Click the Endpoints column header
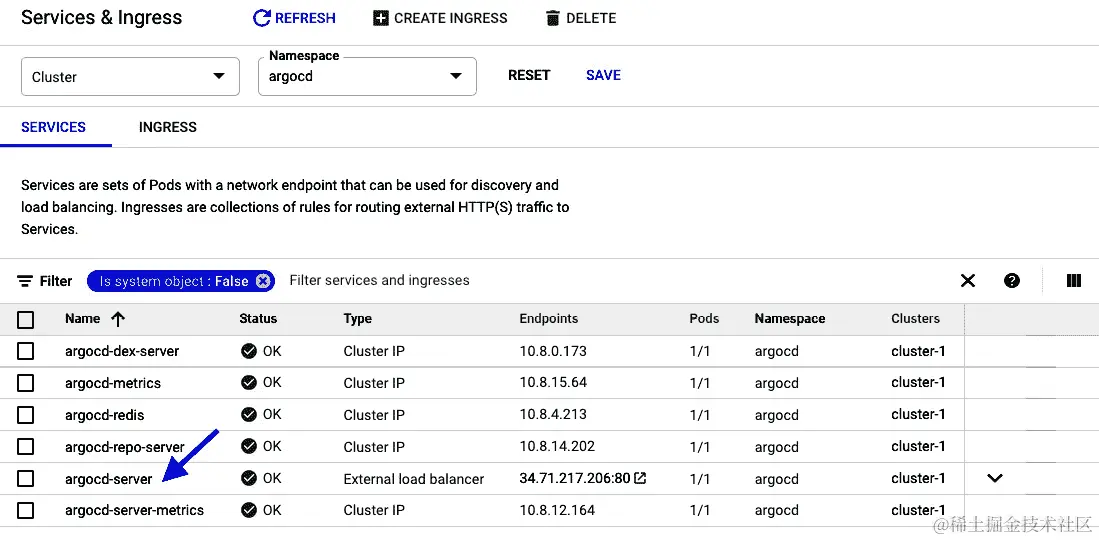The image size is (1099, 541). pyautogui.click(x=549, y=319)
